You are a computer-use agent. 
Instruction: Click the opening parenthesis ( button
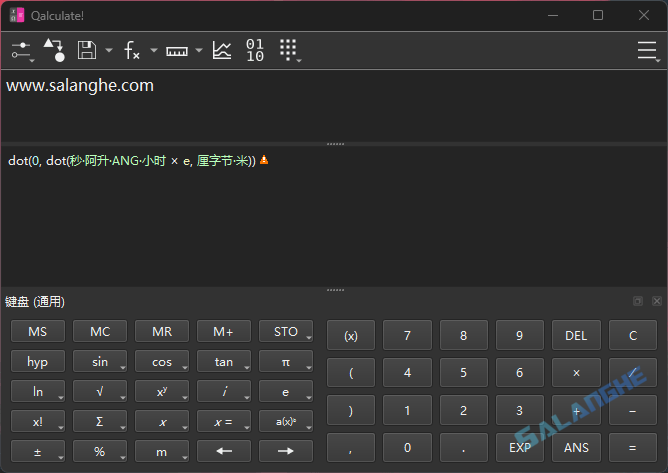(351, 372)
